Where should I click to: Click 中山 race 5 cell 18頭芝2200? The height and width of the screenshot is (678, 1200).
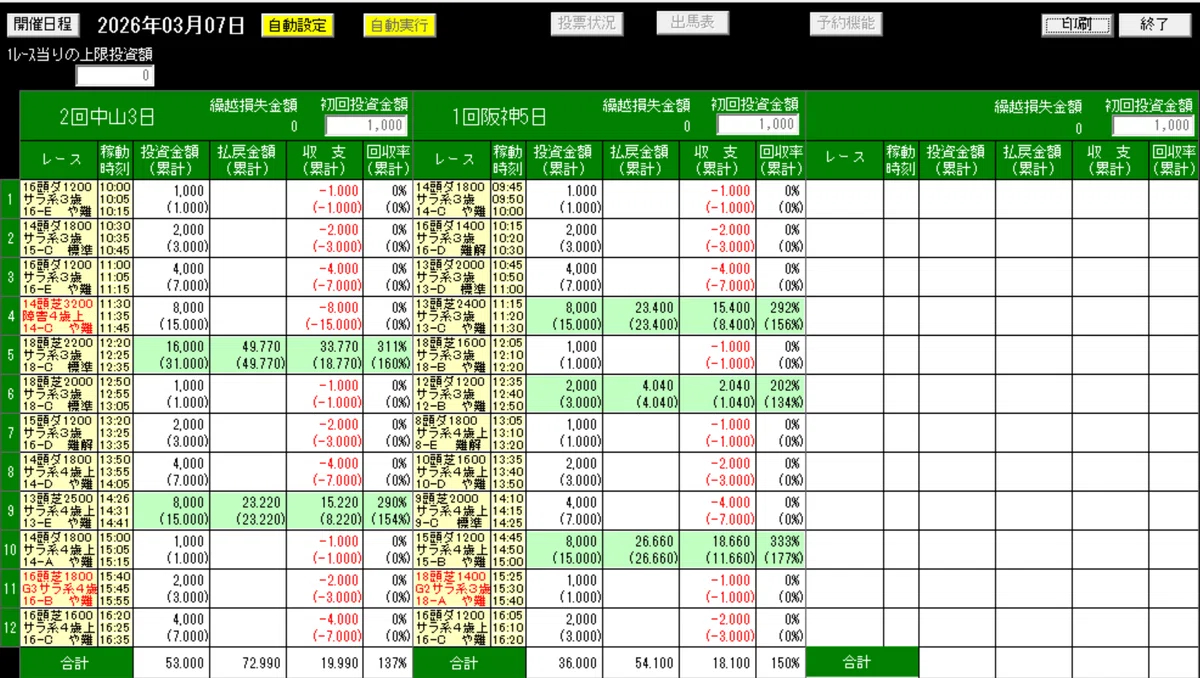click(x=58, y=354)
